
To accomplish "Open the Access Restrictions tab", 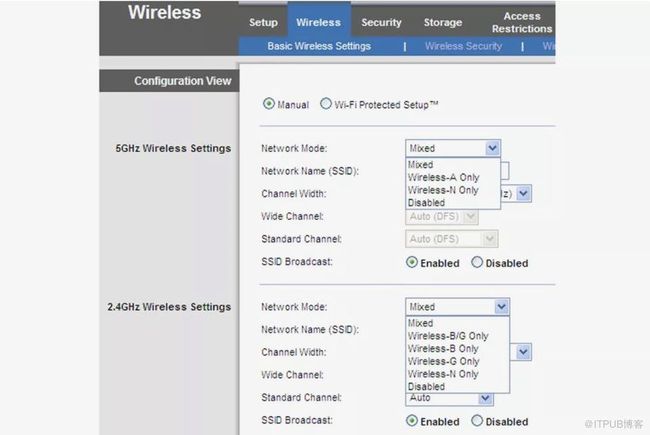I will 521,22.
